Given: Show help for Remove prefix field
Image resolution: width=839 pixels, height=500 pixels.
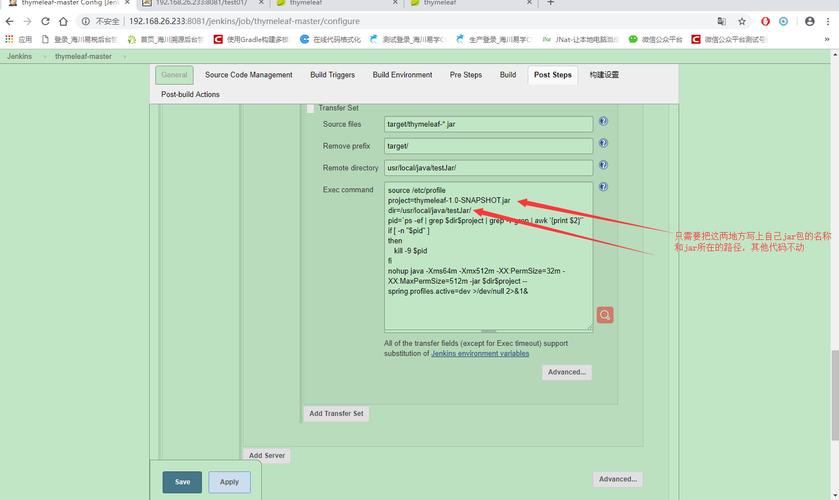Looking at the screenshot, I should pos(603,143).
